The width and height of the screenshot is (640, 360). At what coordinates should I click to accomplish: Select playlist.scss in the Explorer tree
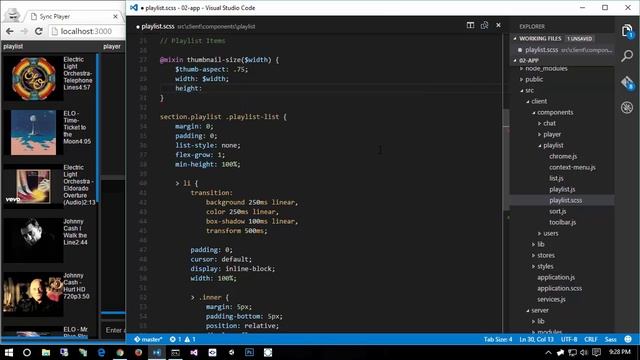pyautogui.click(x=565, y=200)
